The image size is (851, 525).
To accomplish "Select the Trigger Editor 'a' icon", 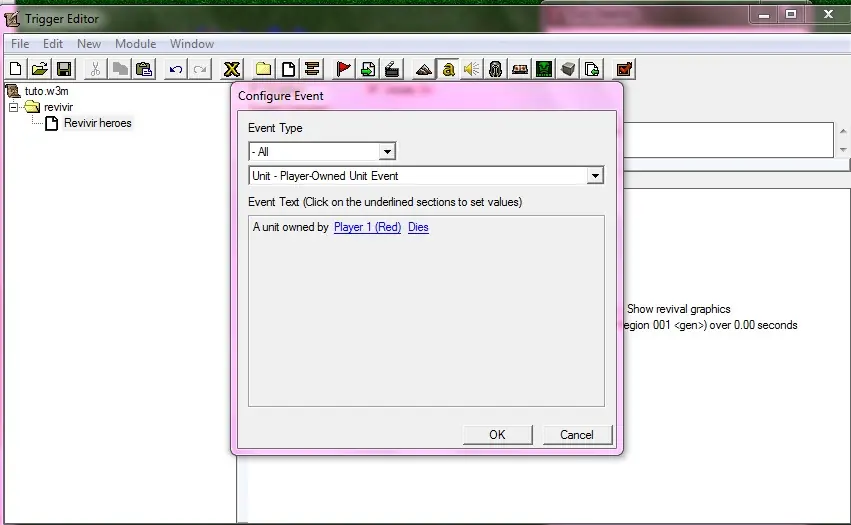I will tap(448, 69).
